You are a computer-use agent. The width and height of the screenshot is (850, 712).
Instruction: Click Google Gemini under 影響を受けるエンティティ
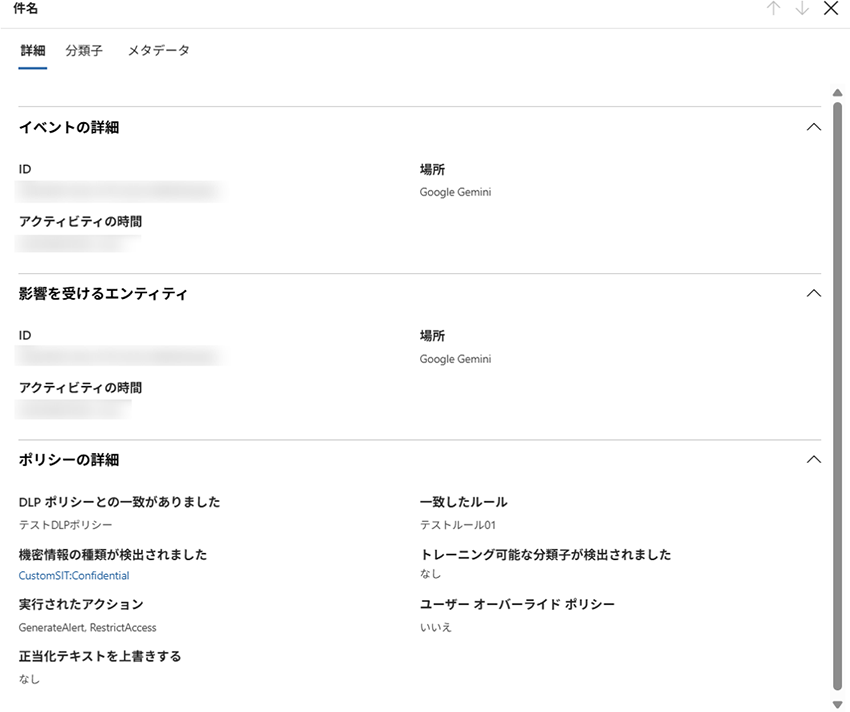pyautogui.click(x=455, y=359)
